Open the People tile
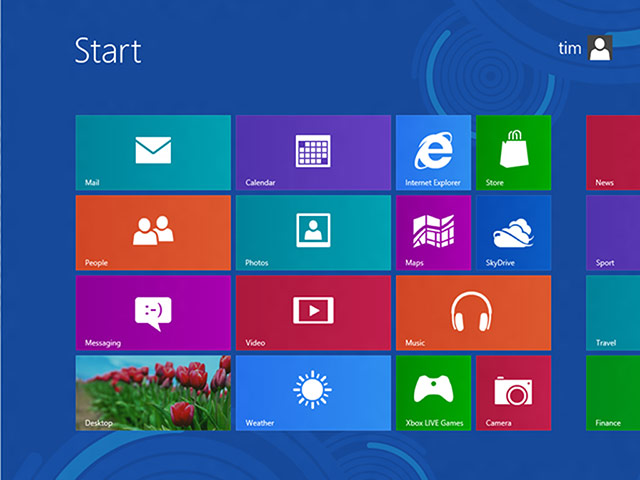Screen dimensions: 640x480 coord(153,233)
